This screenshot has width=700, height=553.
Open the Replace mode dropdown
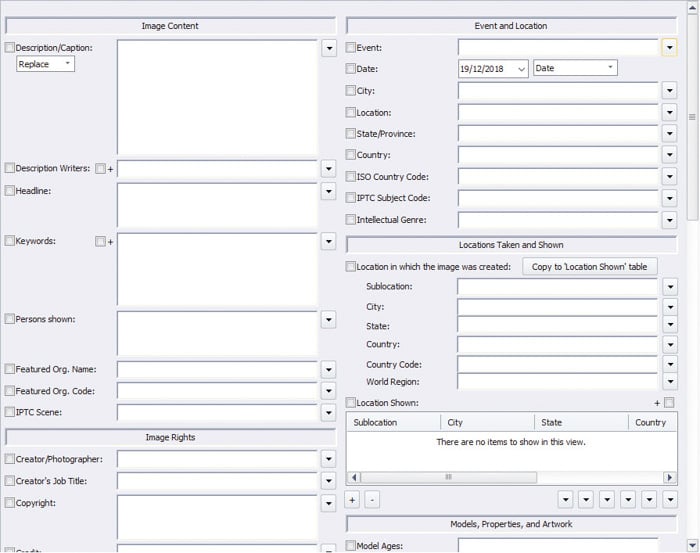(46, 64)
